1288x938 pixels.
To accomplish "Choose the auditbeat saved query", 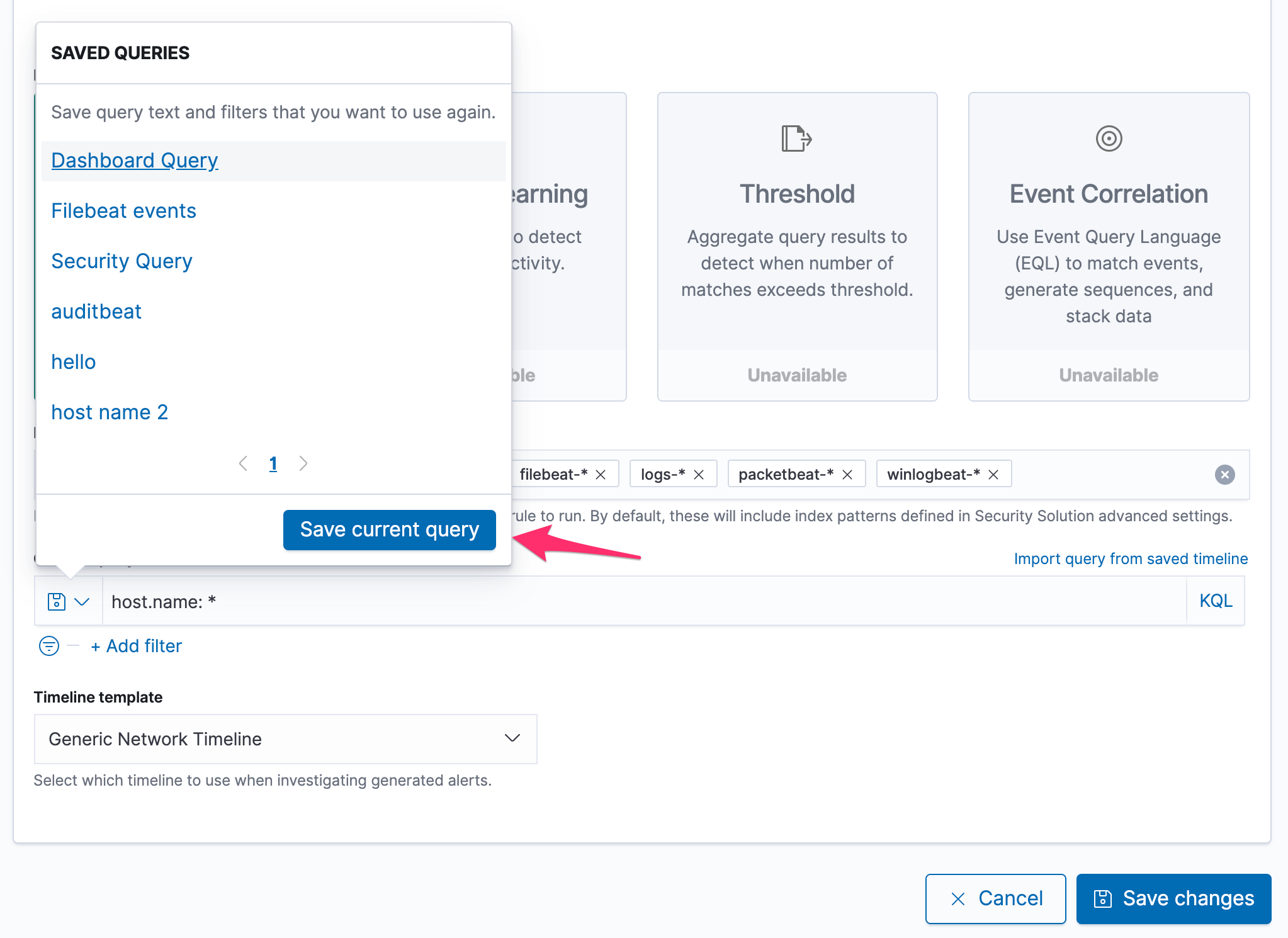I will (96, 312).
